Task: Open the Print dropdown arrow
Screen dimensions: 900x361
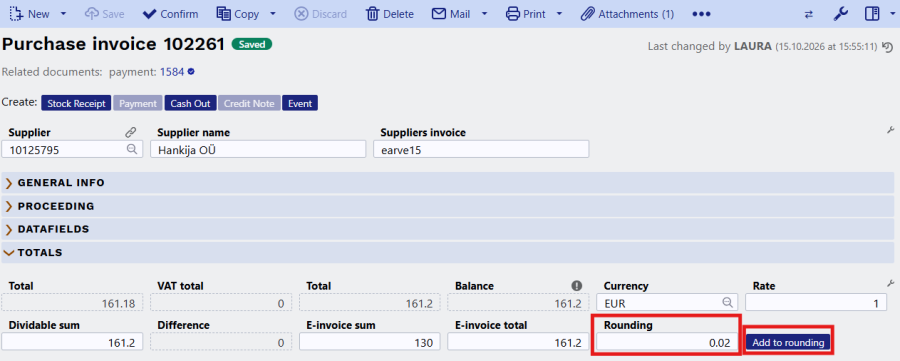Action: [x=560, y=14]
